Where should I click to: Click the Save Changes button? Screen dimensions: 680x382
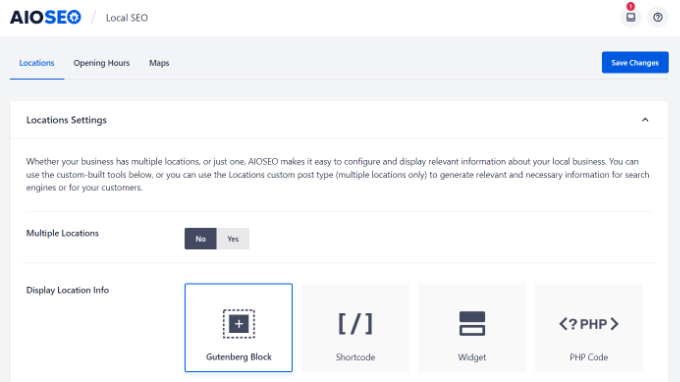(635, 62)
